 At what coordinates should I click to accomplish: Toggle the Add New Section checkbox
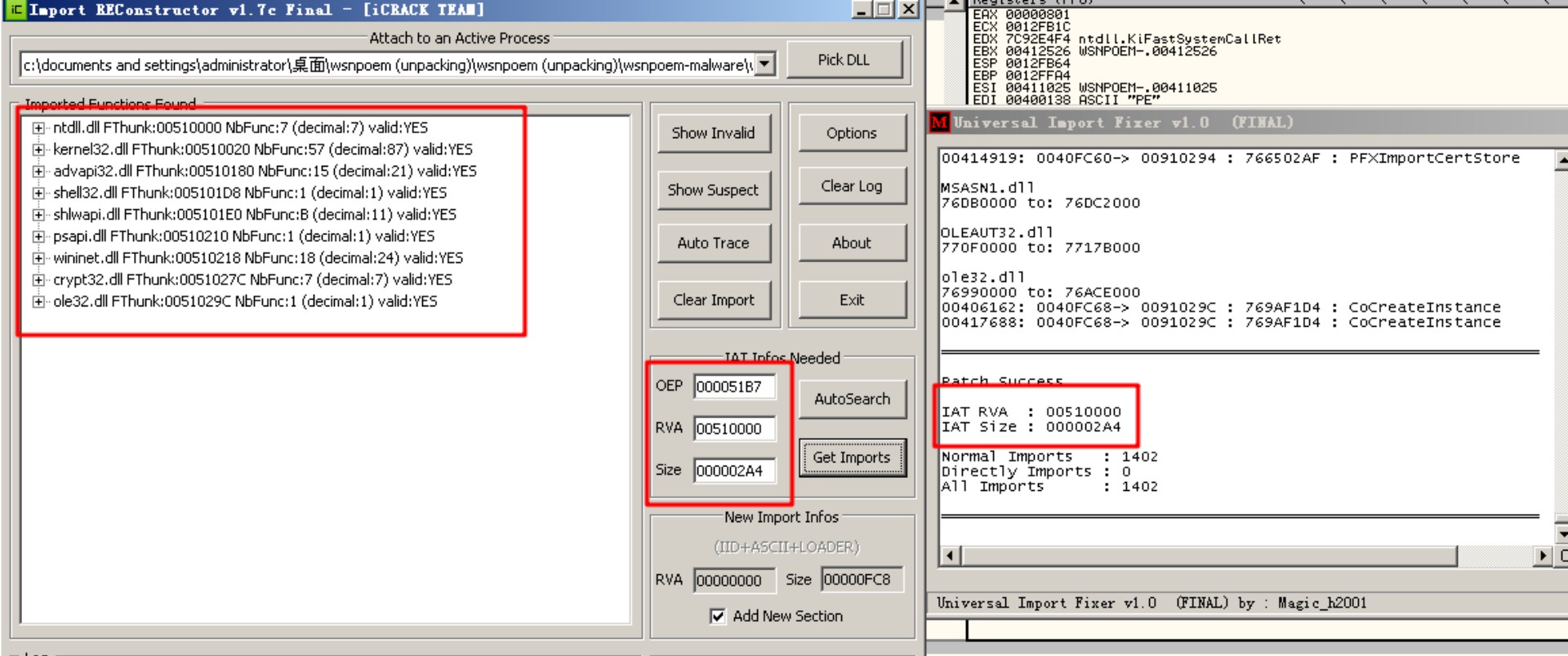point(717,616)
